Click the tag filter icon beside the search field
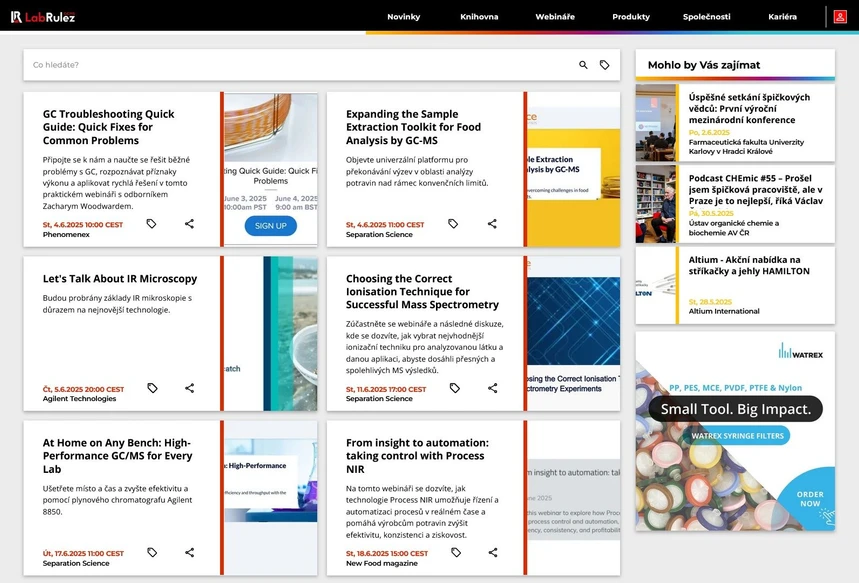Viewport: 859px width, 583px height. click(605, 64)
